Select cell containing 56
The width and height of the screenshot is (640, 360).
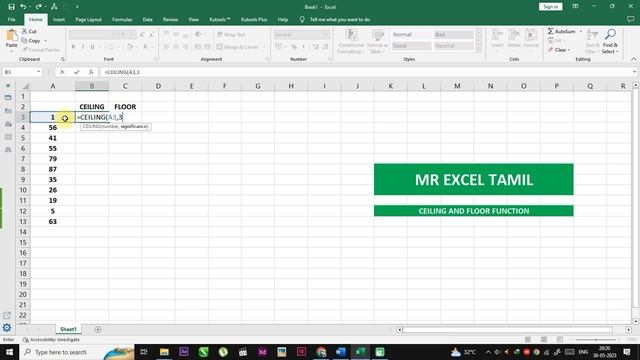point(53,128)
